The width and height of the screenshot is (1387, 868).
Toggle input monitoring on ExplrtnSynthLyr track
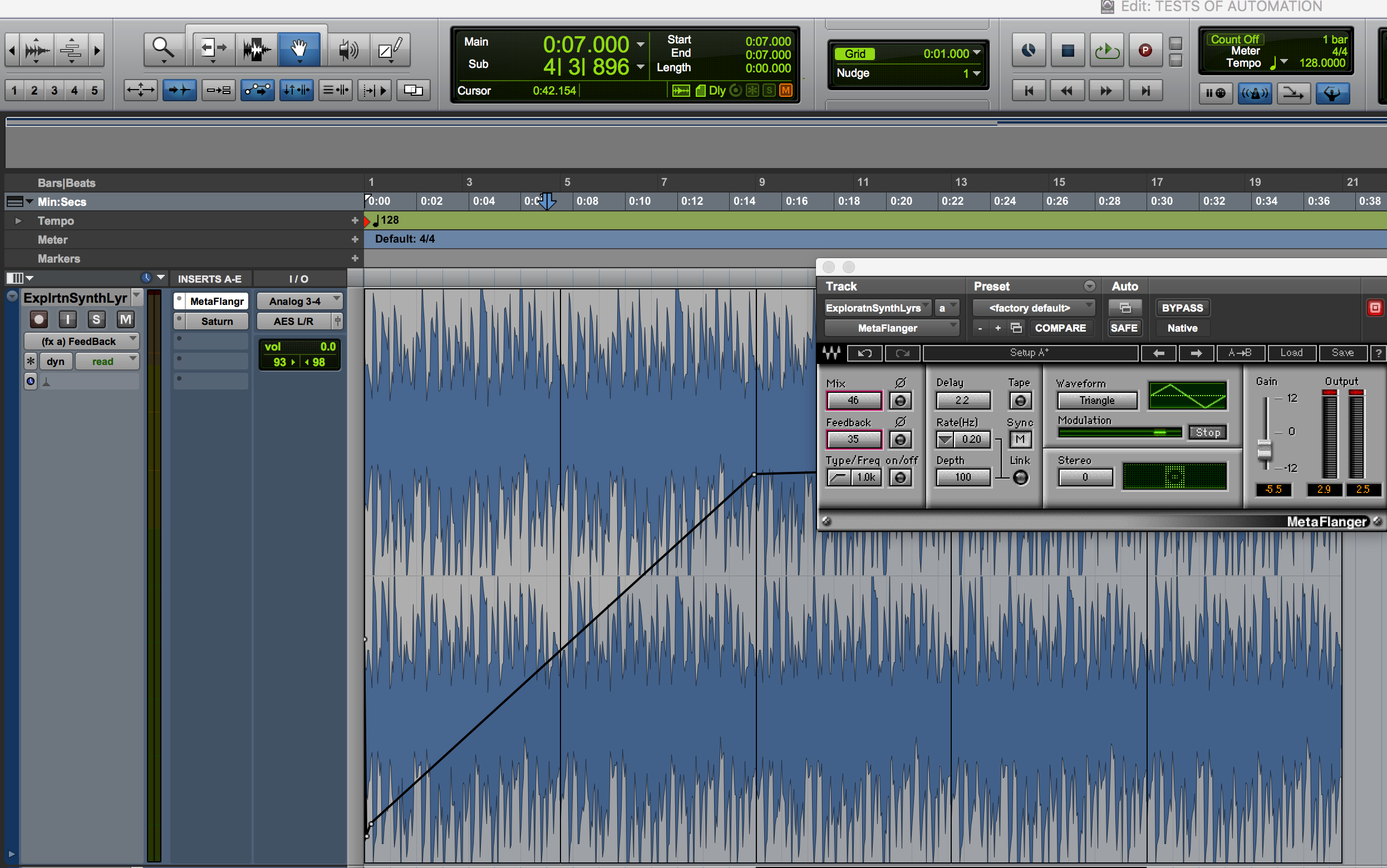pos(68,319)
